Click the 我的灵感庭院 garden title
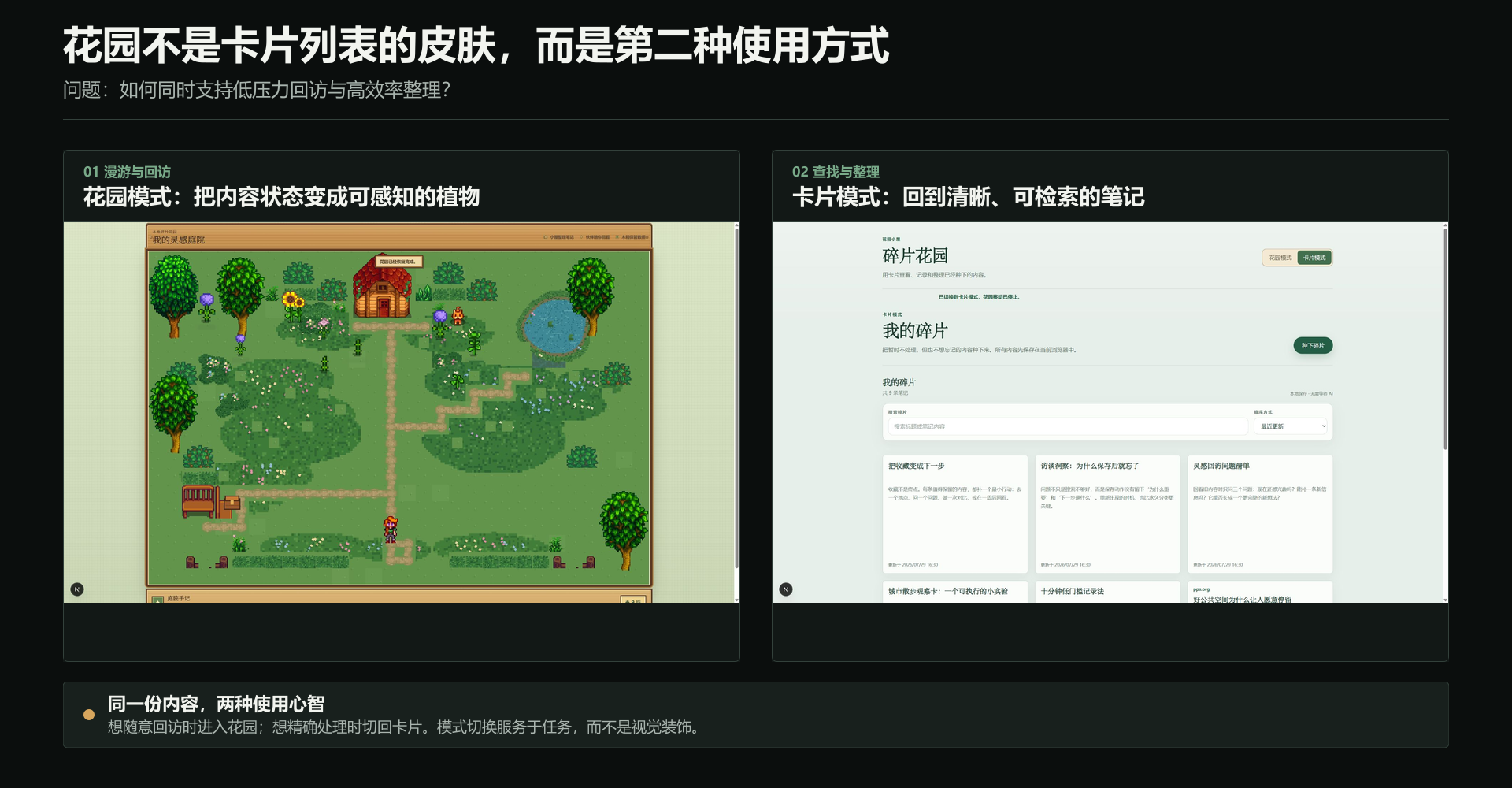 pyautogui.click(x=179, y=240)
